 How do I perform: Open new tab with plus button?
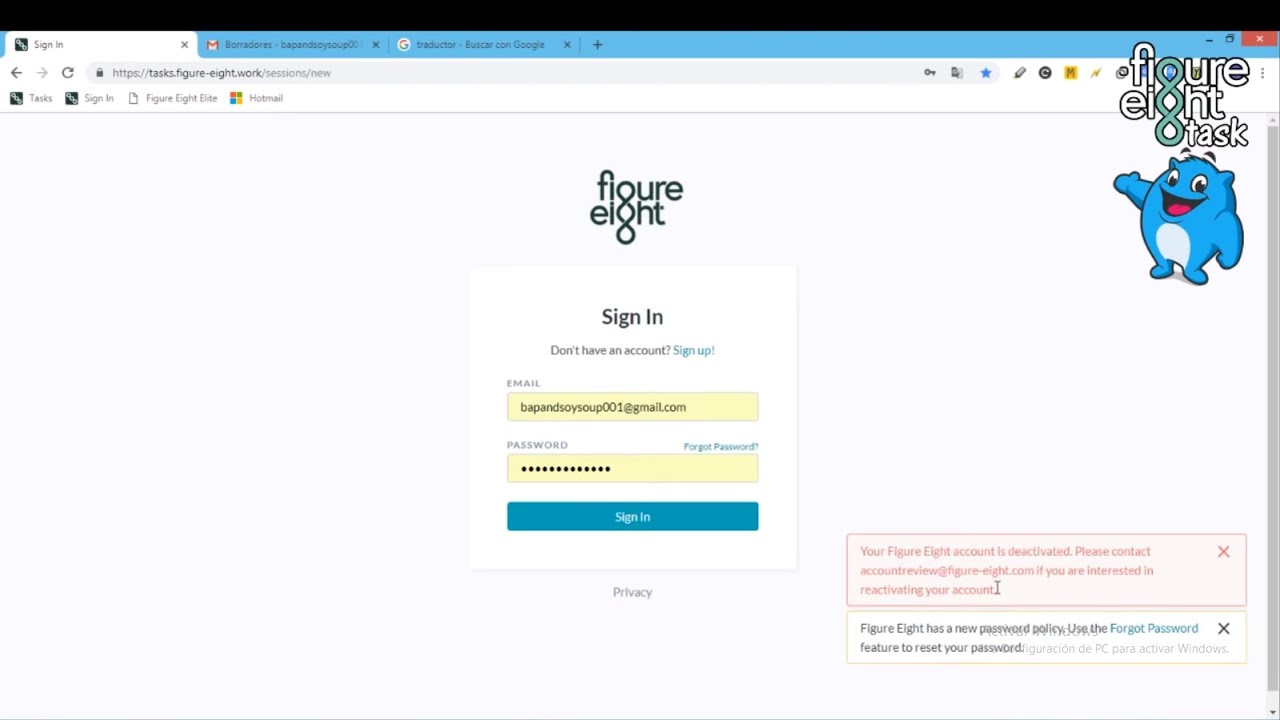[598, 44]
